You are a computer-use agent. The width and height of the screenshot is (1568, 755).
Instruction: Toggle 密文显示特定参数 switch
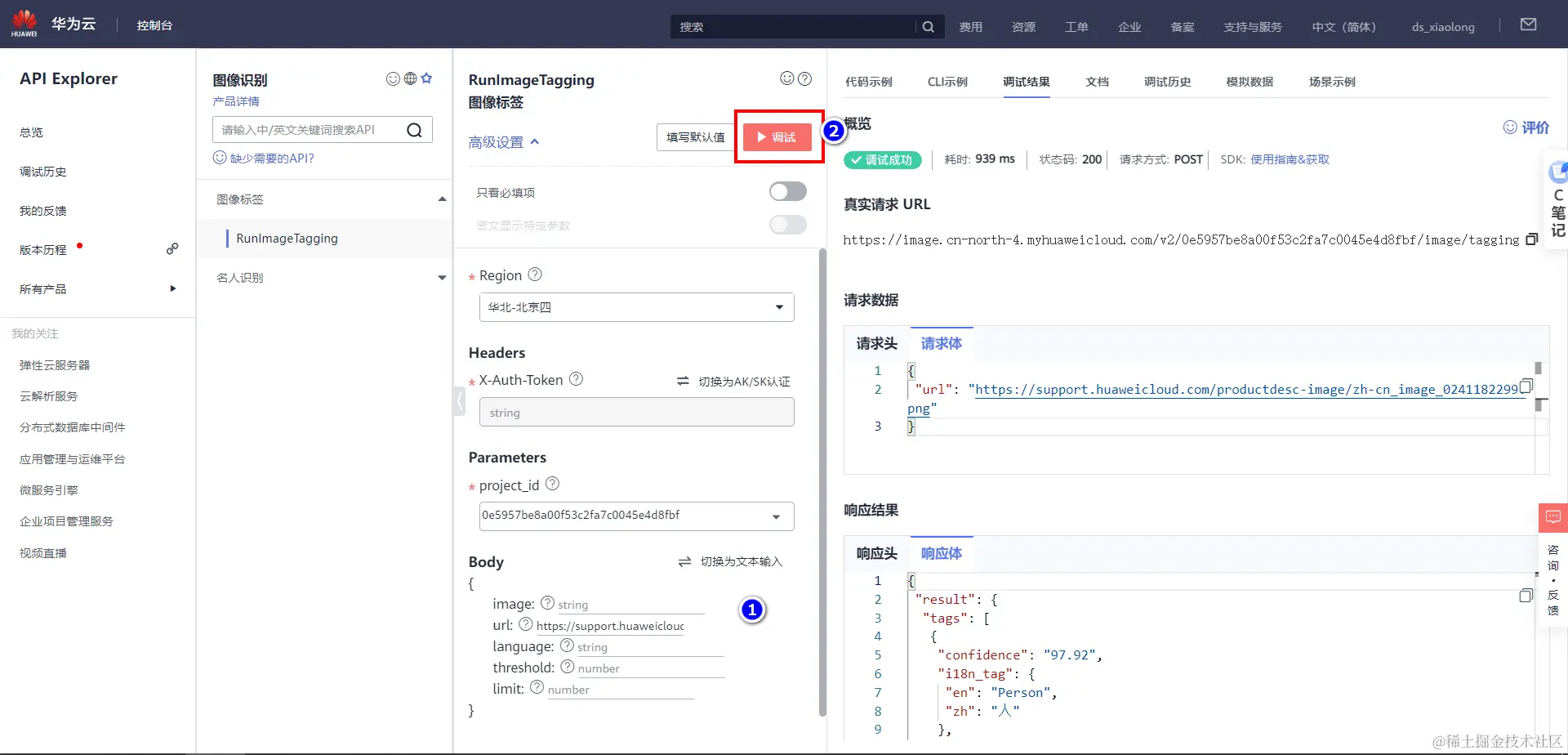click(x=788, y=225)
